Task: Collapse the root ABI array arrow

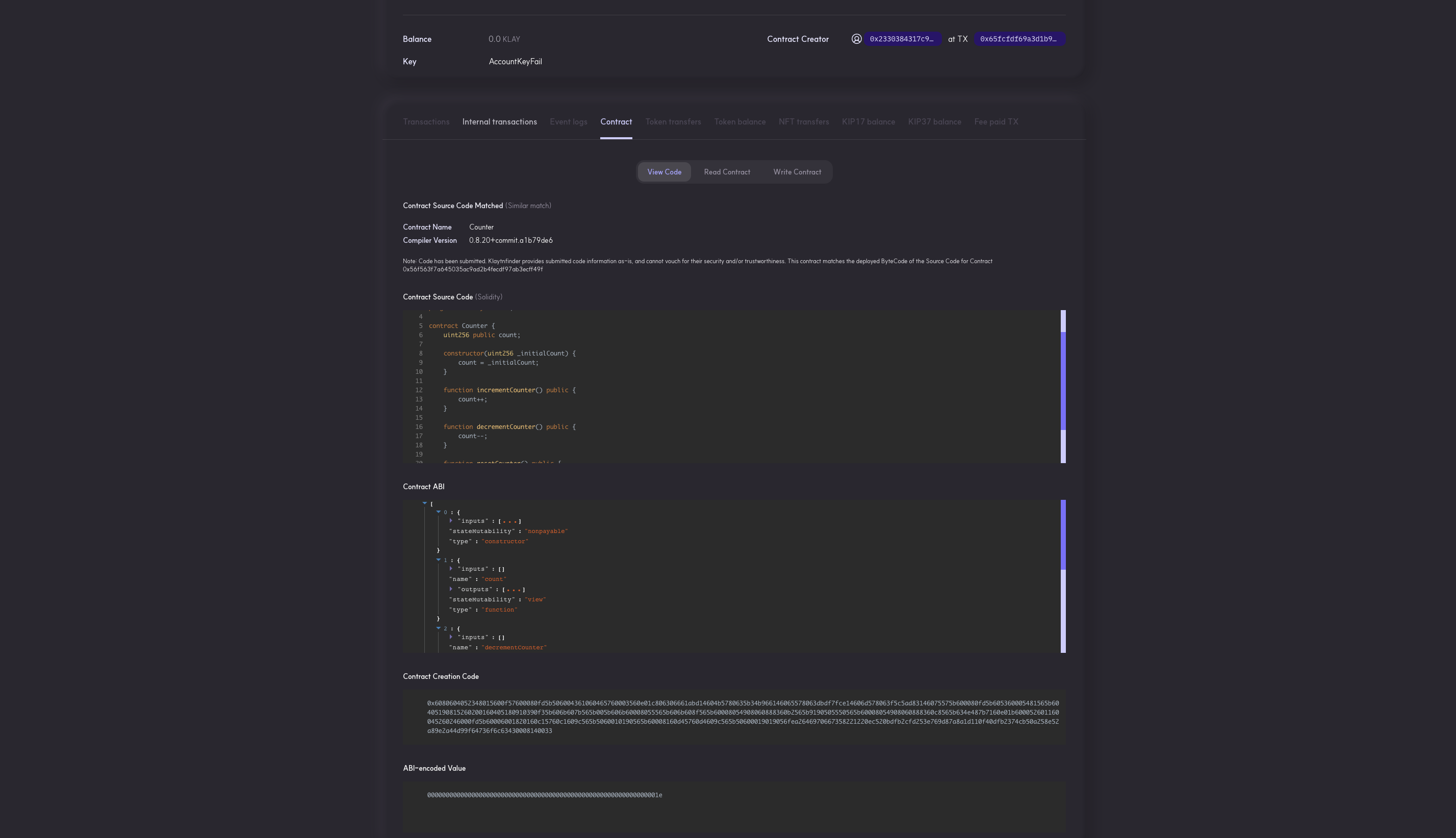Action: (425, 503)
